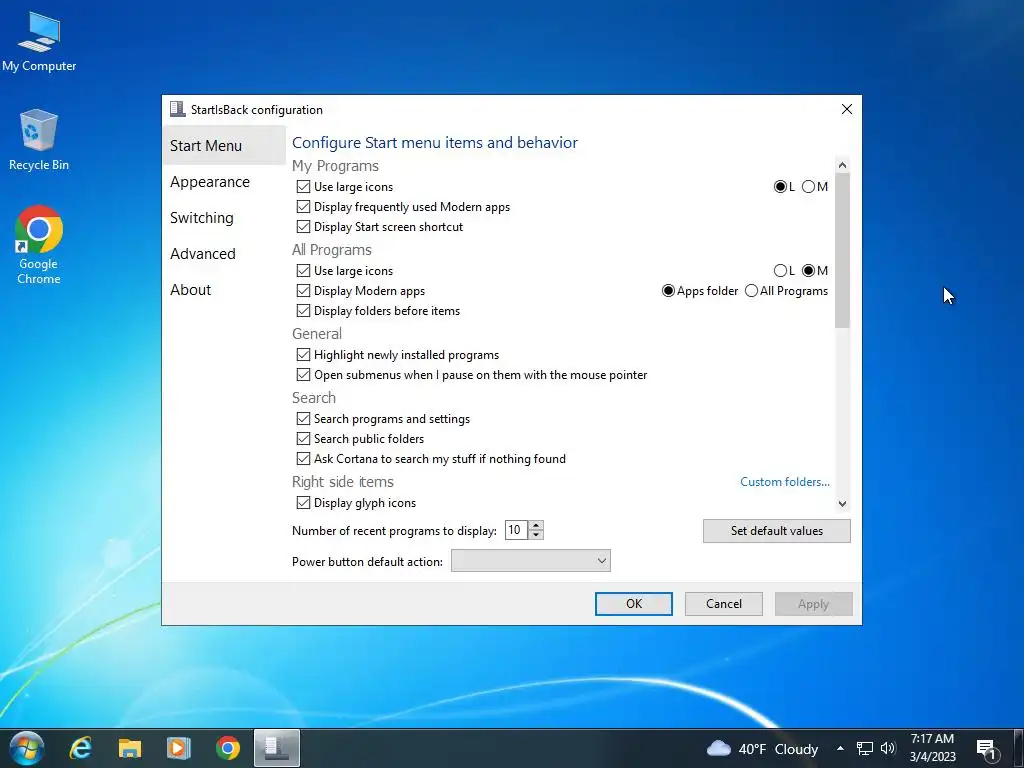
Task: Select the StartIsBack taskbar button
Action: point(277,748)
